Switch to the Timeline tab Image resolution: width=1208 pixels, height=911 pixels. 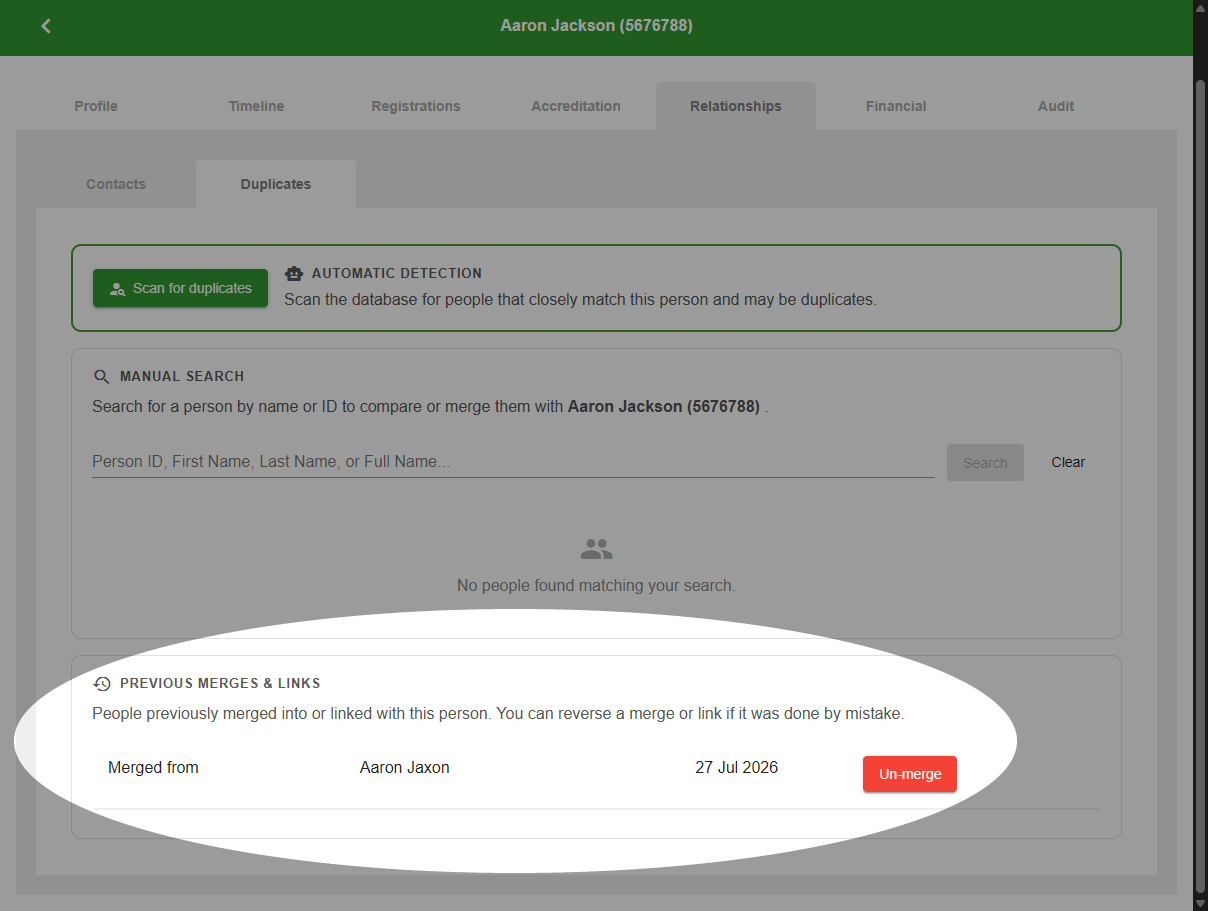(256, 106)
